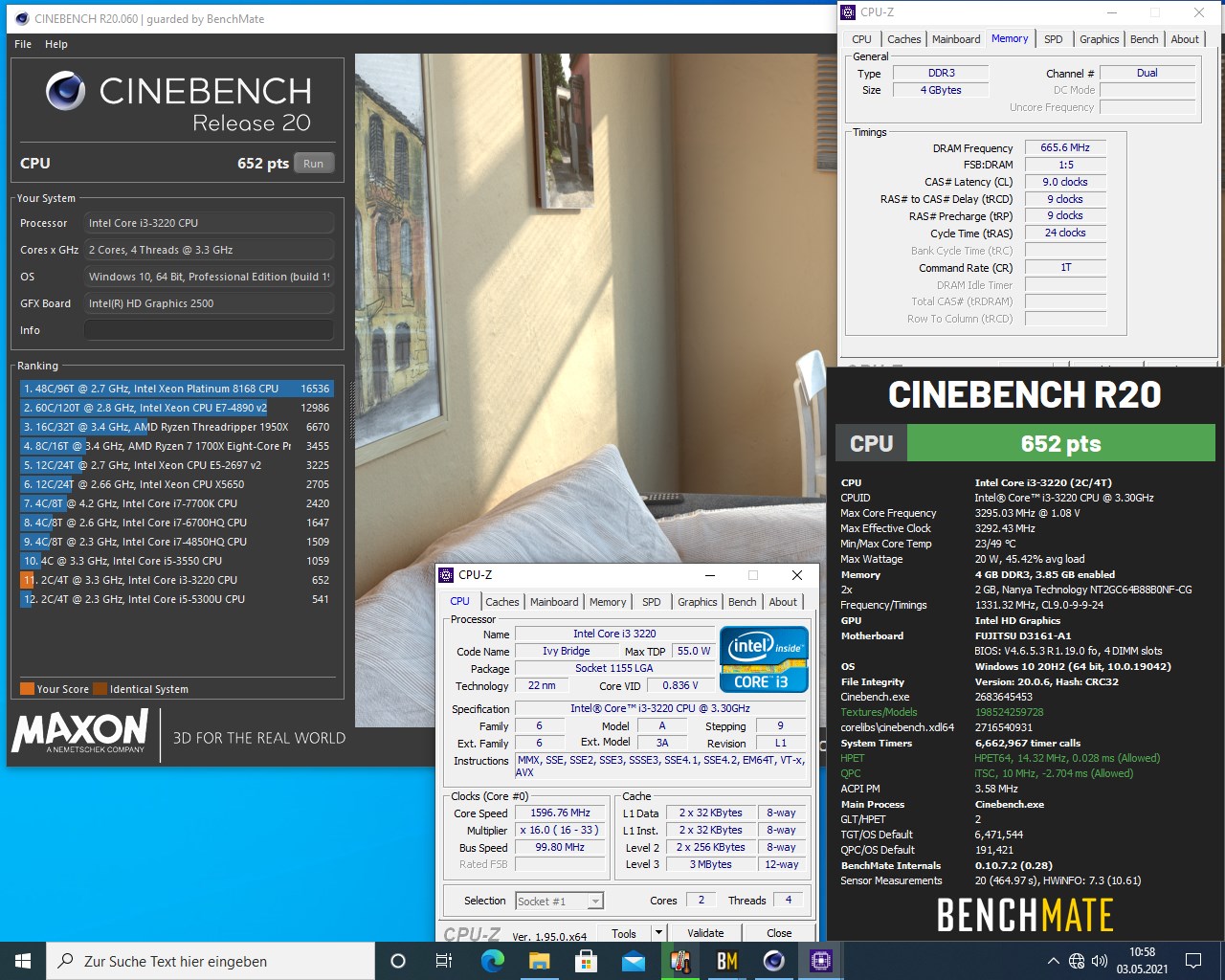Image resolution: width=1225 pixels, height=980 pixels.
Task: Click Processor field Intel Core i3-3220 CPU
Action: pyautogui.click(x=209, y=223)
